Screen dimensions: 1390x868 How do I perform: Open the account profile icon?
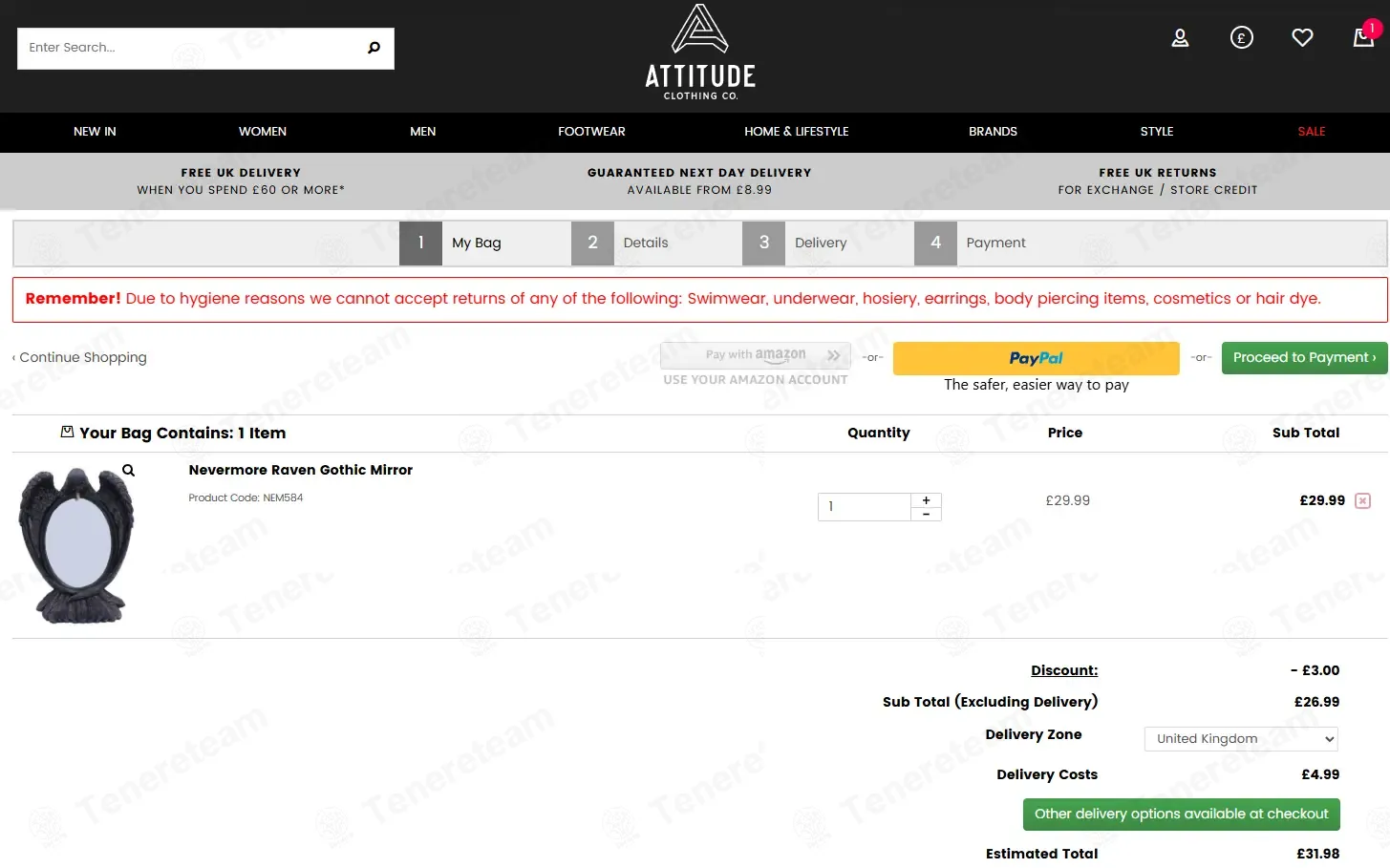[x=1181, y=38]
